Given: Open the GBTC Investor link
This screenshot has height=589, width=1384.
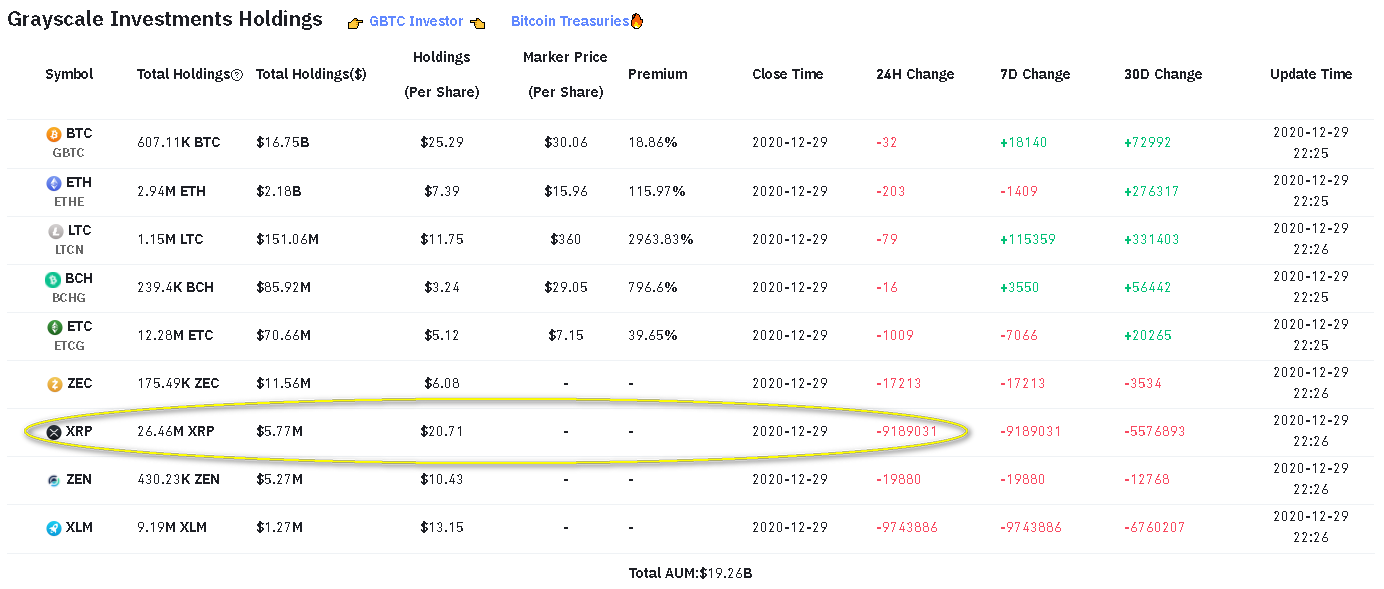Looking at the screenshot, I should coord(416,21).
